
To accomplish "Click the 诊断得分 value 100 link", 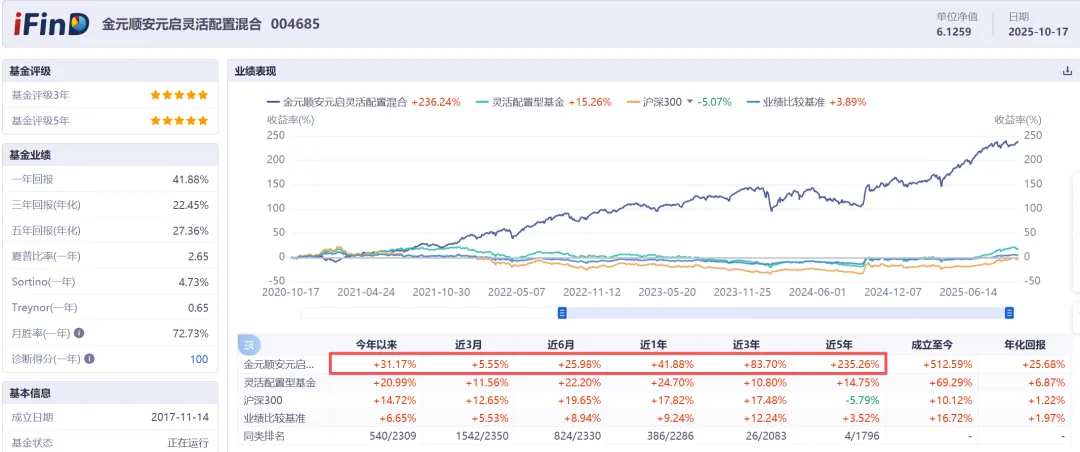I will click(x=198, y=358).
